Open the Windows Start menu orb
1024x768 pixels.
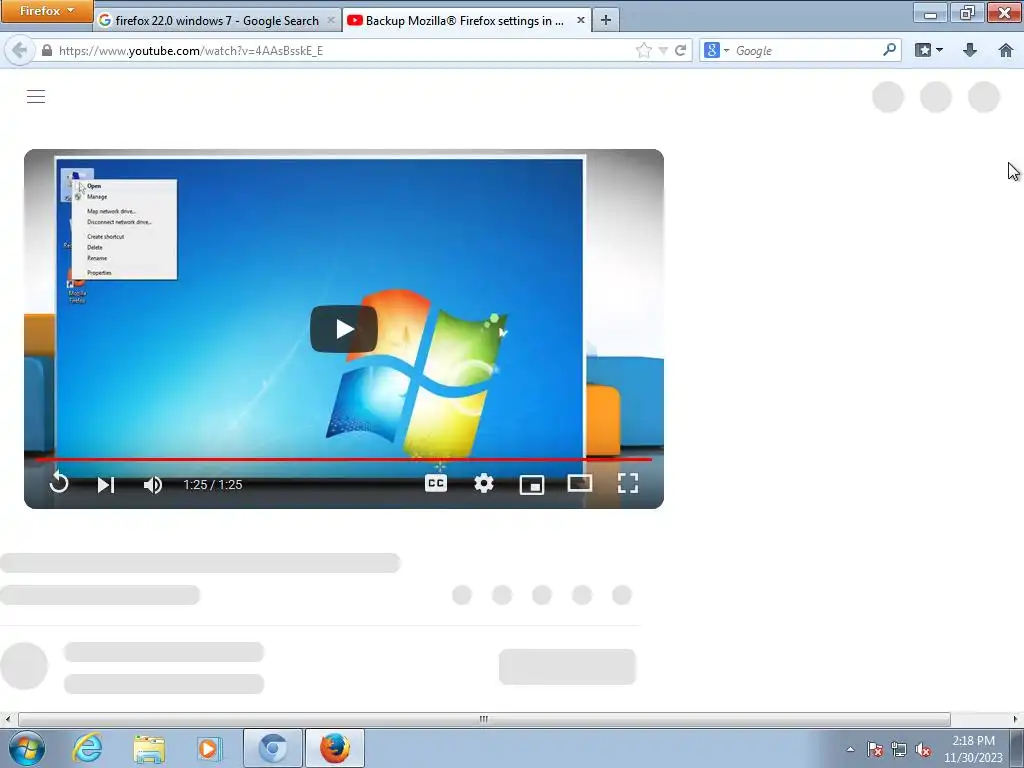coord(27,748)
